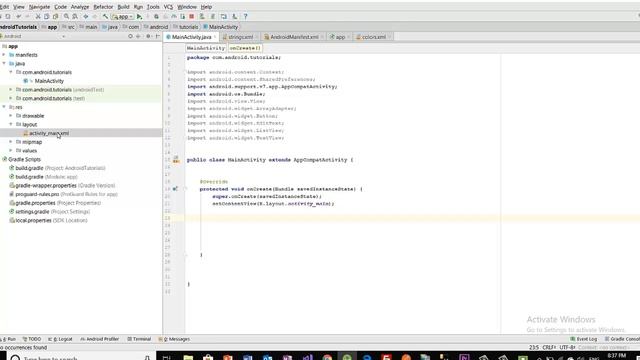
Task: Click the Copy icon in toolbar
Action: [x=47, y=17]
